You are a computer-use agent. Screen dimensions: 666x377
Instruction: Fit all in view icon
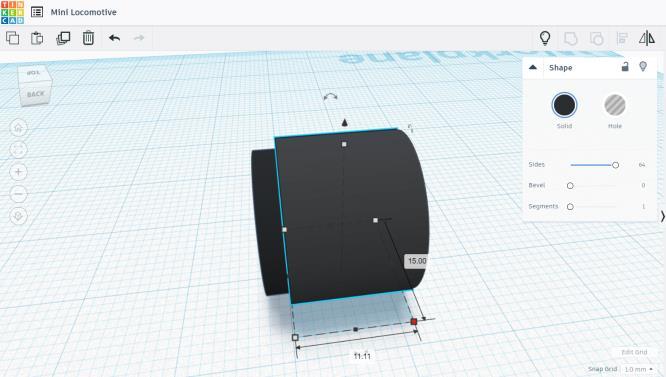18,149
